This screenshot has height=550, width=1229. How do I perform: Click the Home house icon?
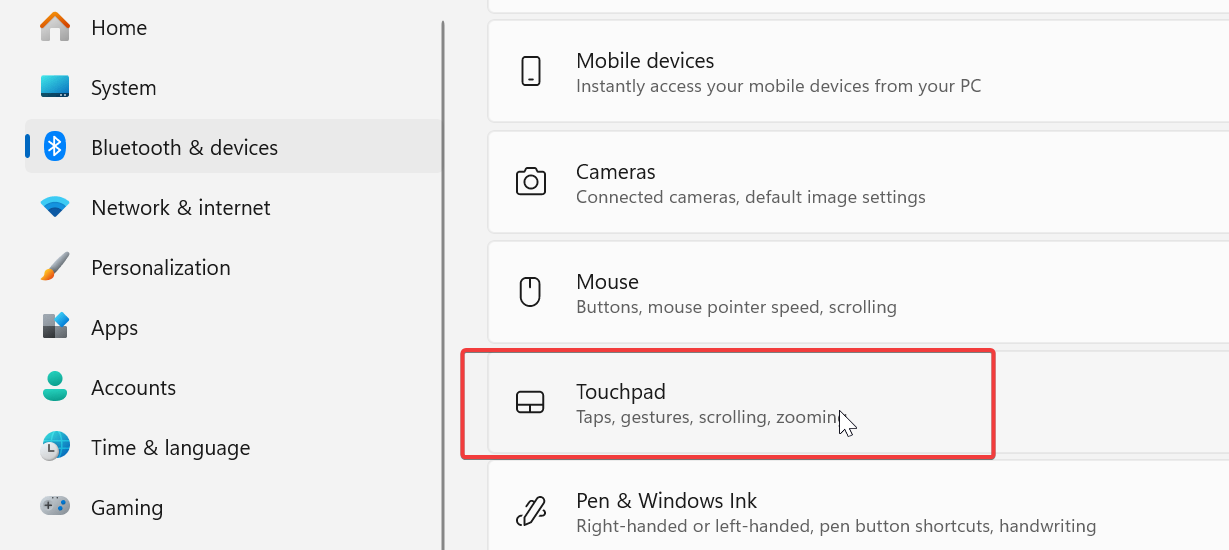pos(55,27)
